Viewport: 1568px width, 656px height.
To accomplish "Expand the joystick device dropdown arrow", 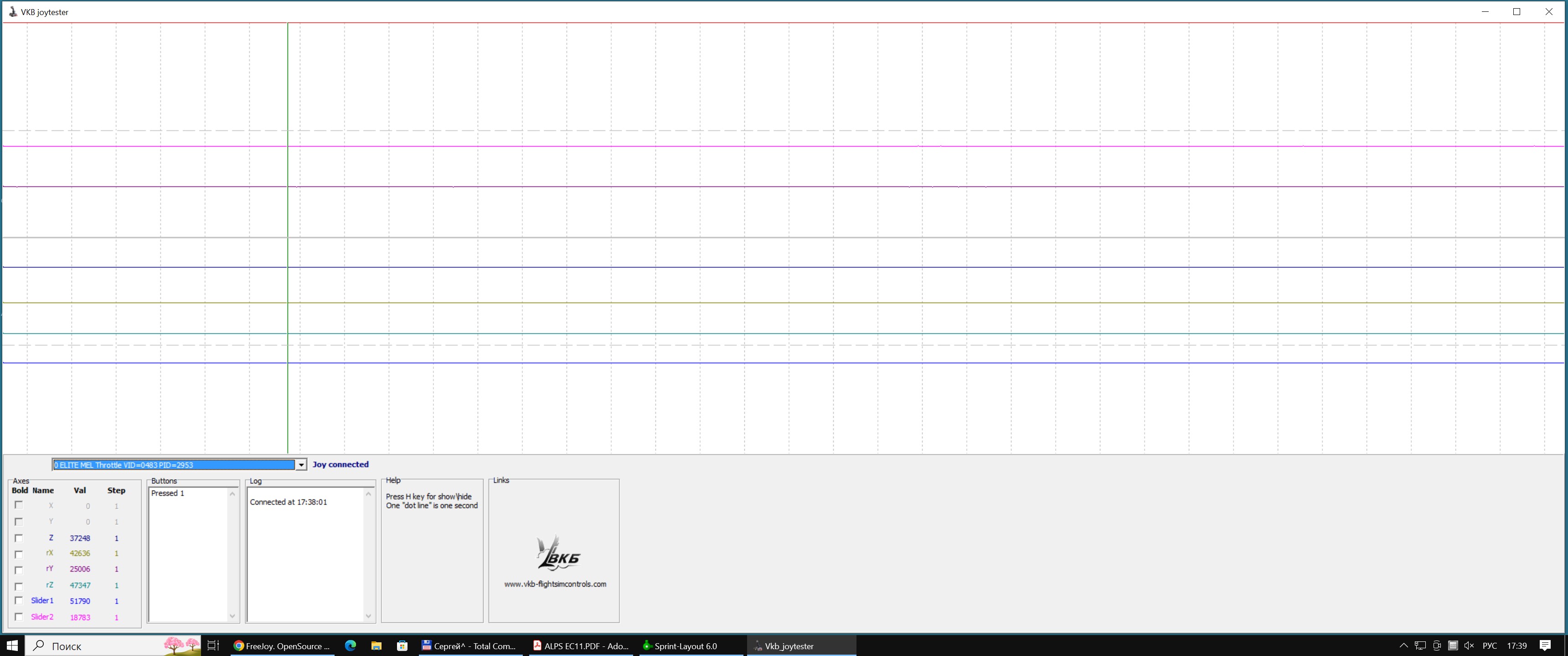I will click(301, 465).
